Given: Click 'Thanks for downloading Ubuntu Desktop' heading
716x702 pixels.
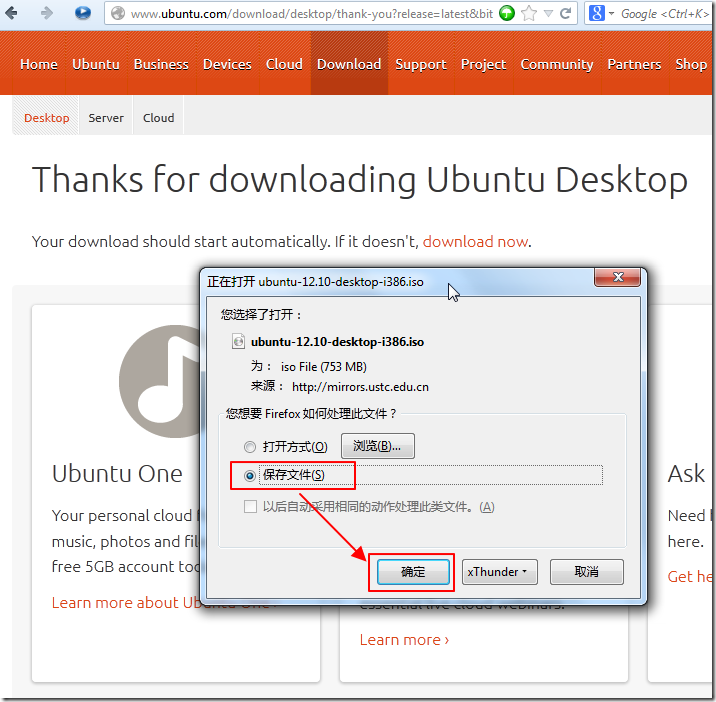Looking at the screenshot, I should [x=359, y=179].
